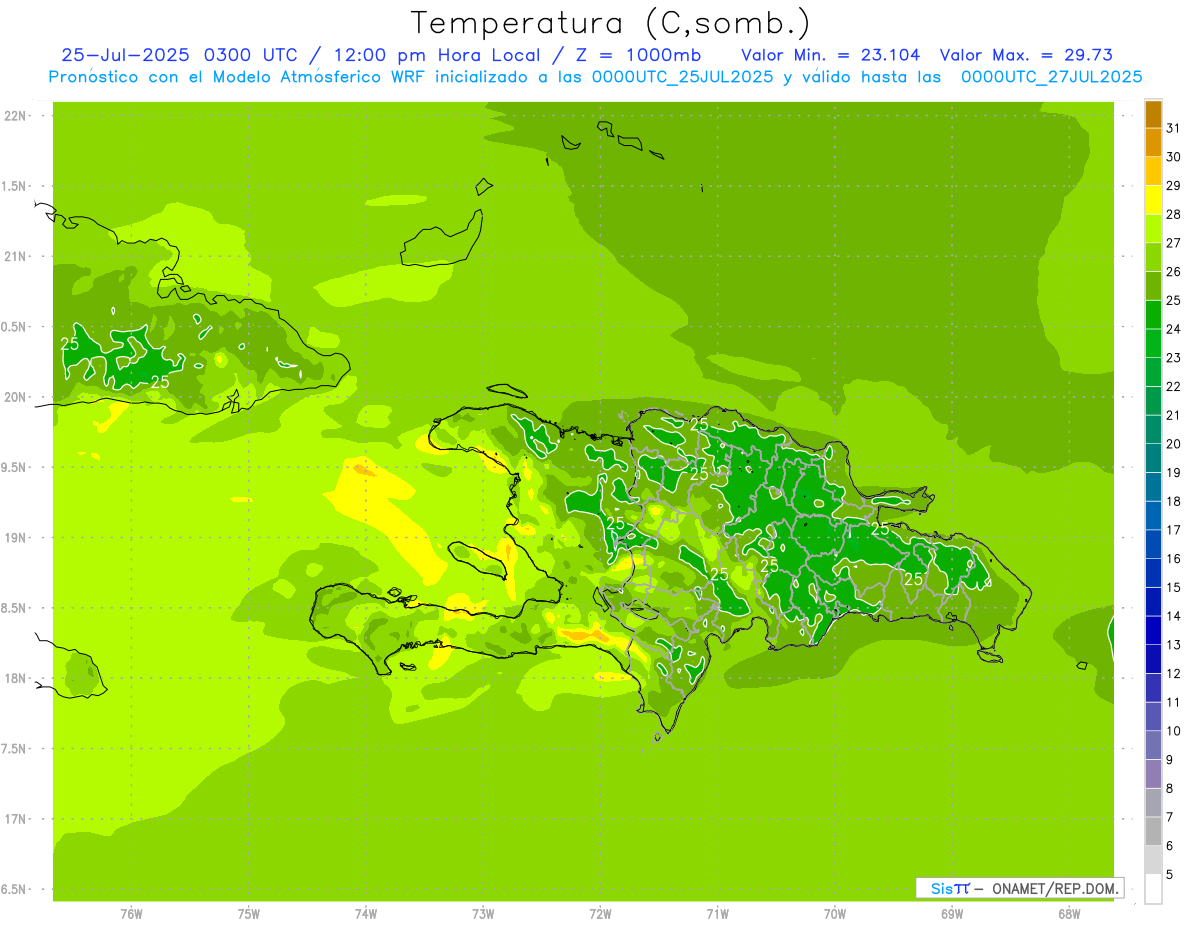Image resolution: width=1200 pixels, height=927 pixels.
Task: Click the "70W" longitude label
Action: click(834, 914)
